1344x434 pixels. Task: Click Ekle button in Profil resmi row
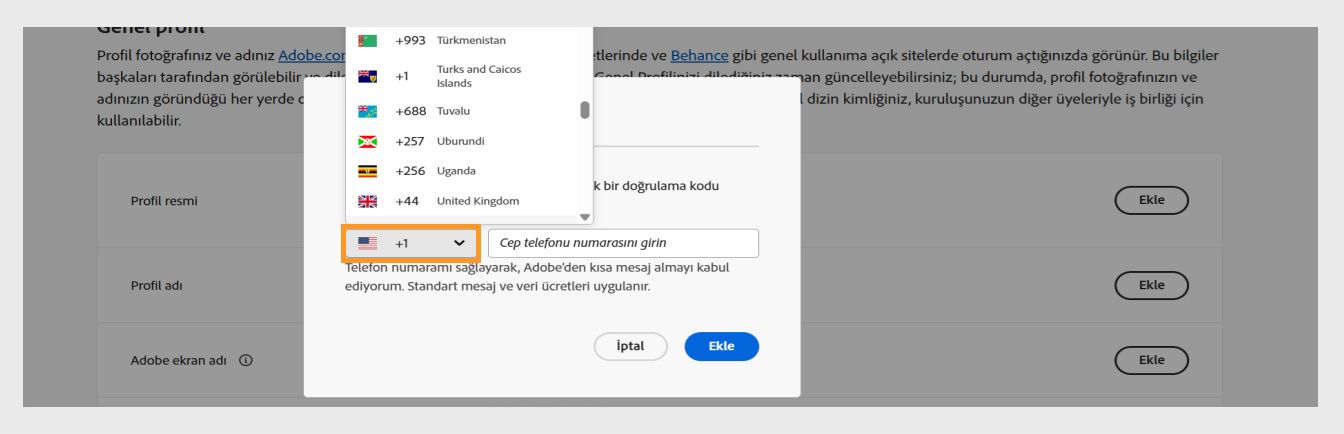1151,201
